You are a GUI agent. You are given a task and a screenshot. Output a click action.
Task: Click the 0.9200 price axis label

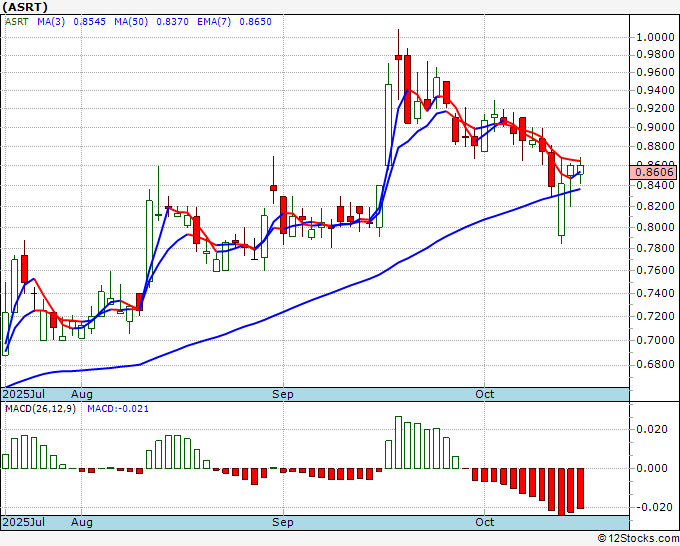point(655,108)
